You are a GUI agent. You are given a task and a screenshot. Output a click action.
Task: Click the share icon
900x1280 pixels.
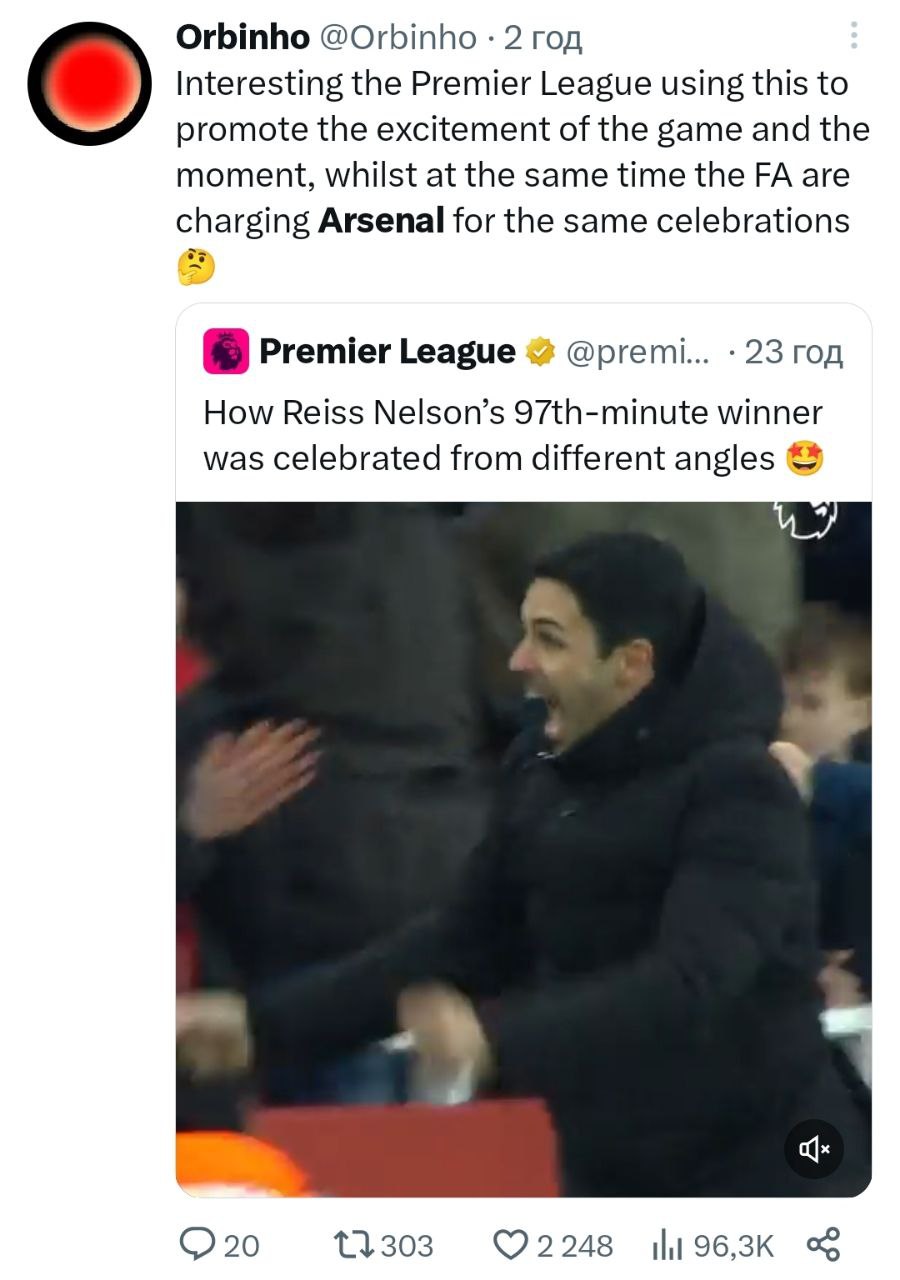point(822,1244)
